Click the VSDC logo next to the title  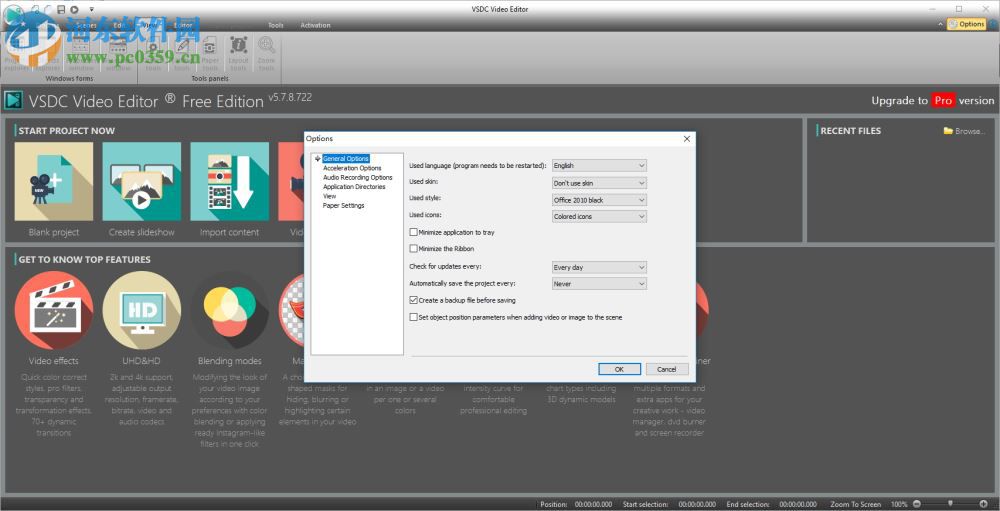point(13,100)
